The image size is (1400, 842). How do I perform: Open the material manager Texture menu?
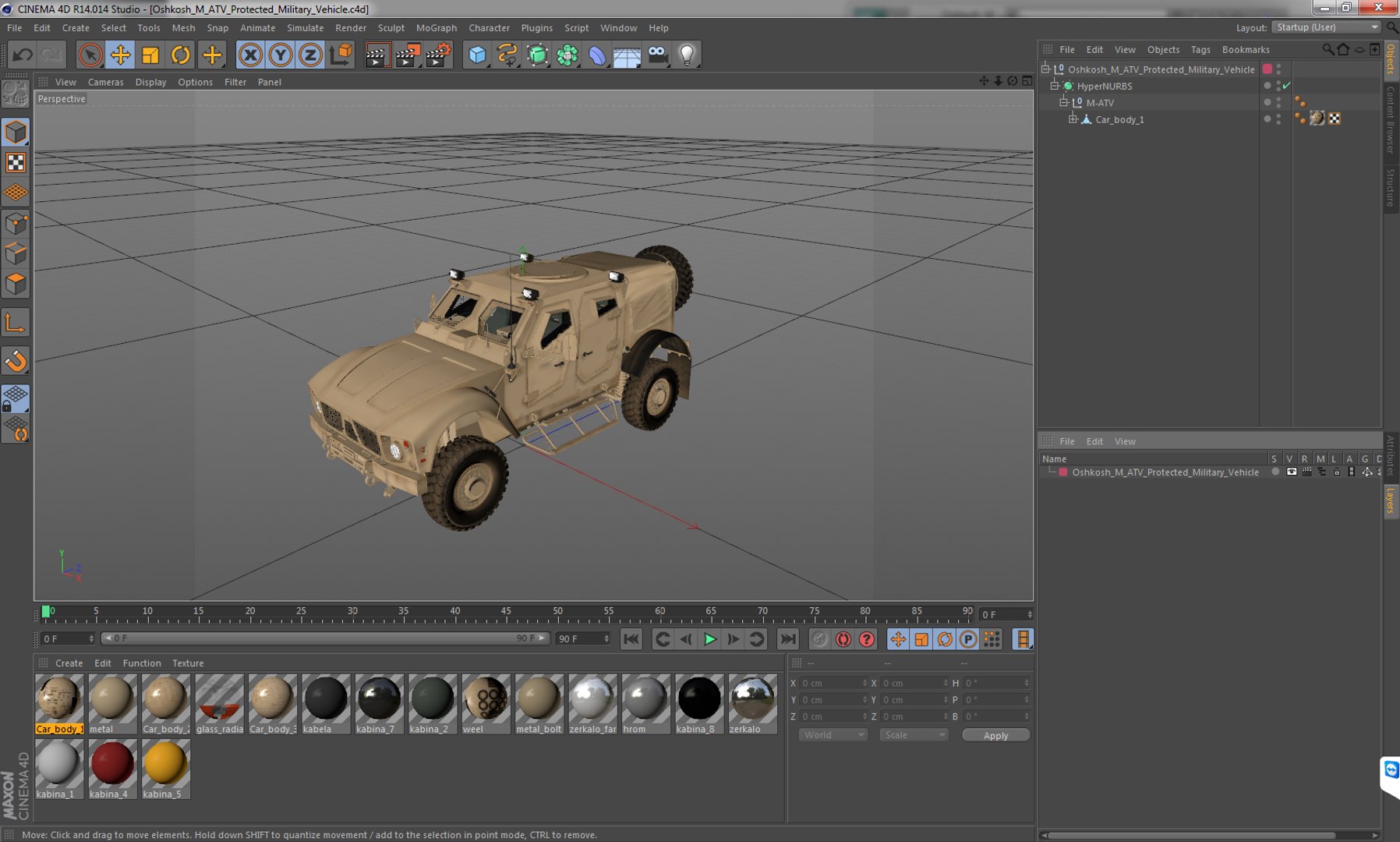pos(188,663)
